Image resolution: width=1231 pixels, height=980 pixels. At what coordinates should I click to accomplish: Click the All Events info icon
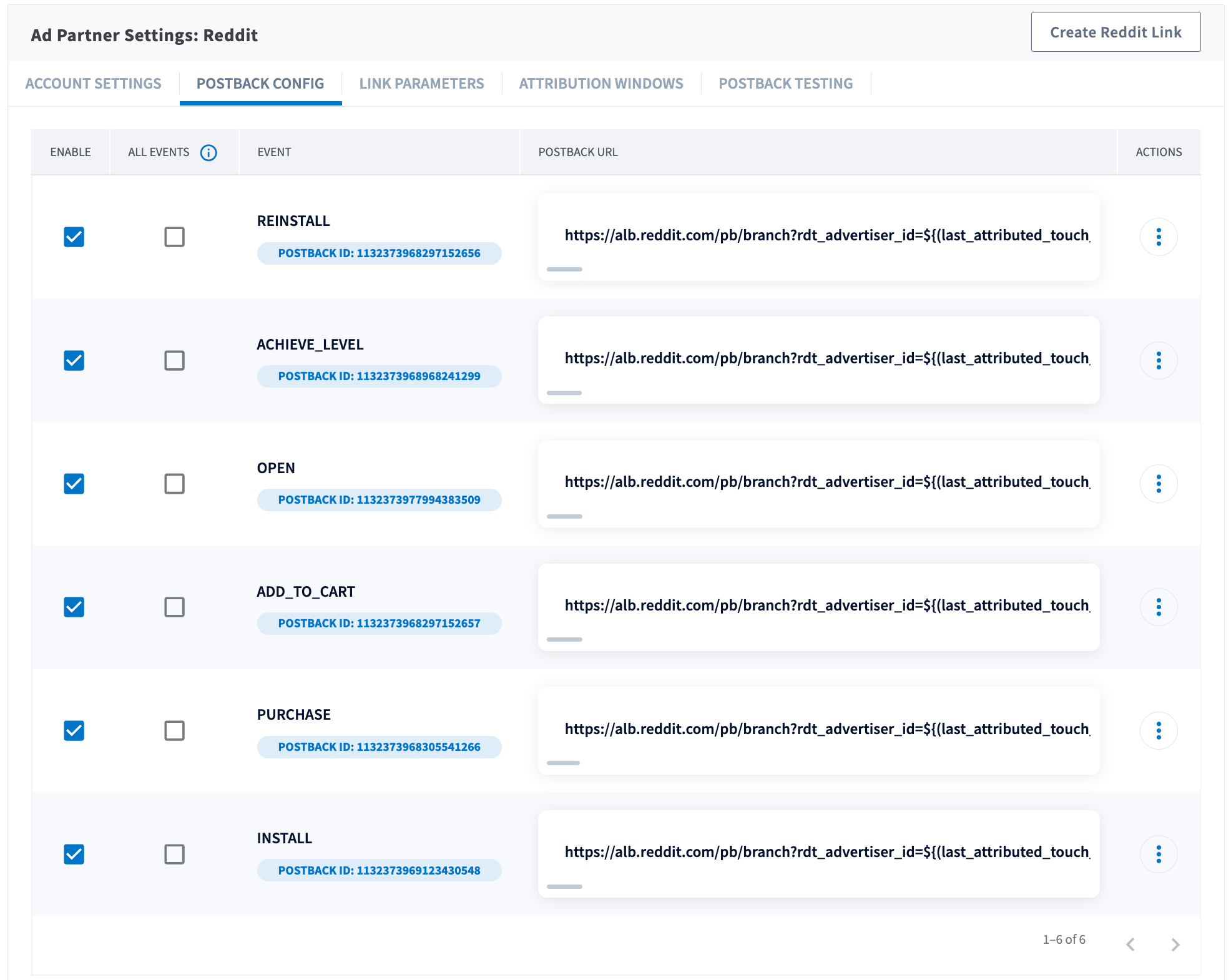208,152
